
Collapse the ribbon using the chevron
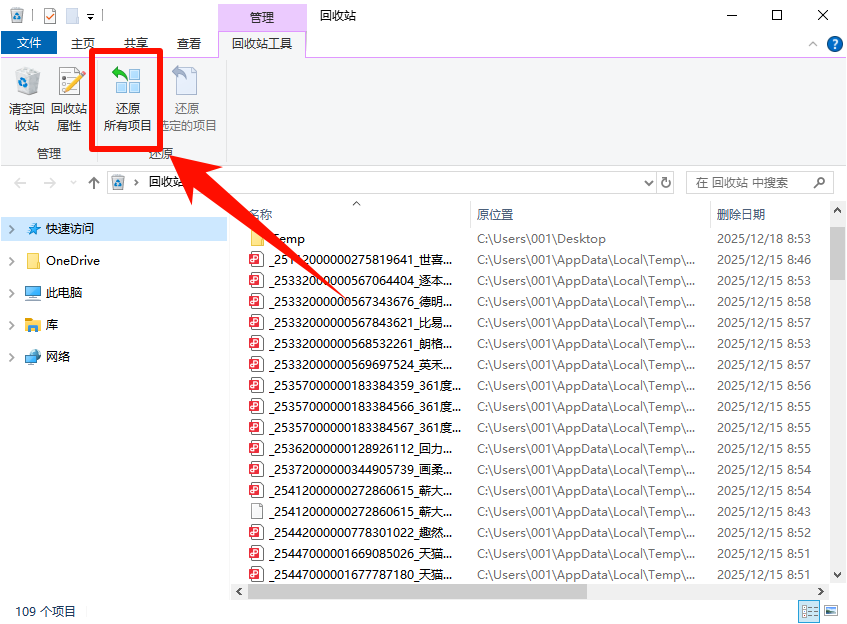click(x=812, y=43)
